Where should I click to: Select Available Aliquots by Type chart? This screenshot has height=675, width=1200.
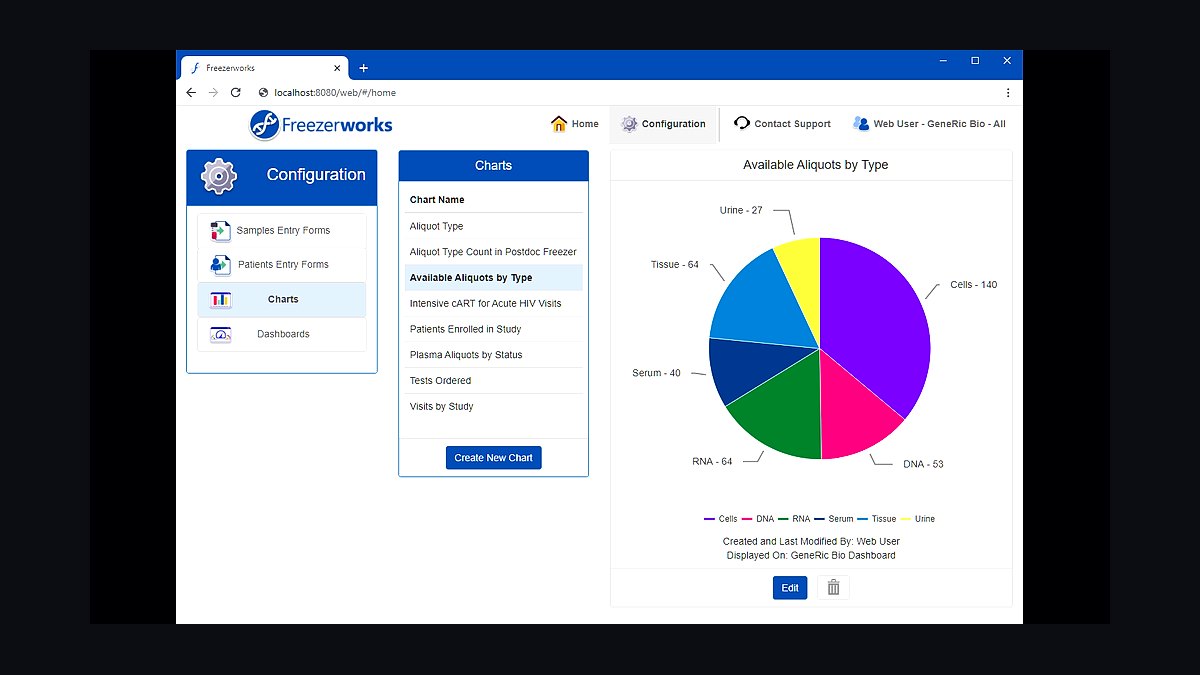point(494,278)
